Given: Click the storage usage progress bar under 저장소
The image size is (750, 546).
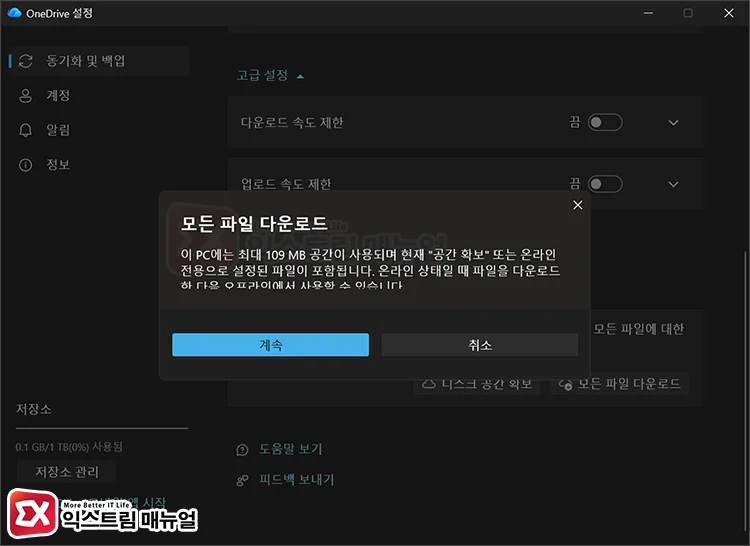Looking at the screenshot, I should pyautogui.click(x=102, y=428).
